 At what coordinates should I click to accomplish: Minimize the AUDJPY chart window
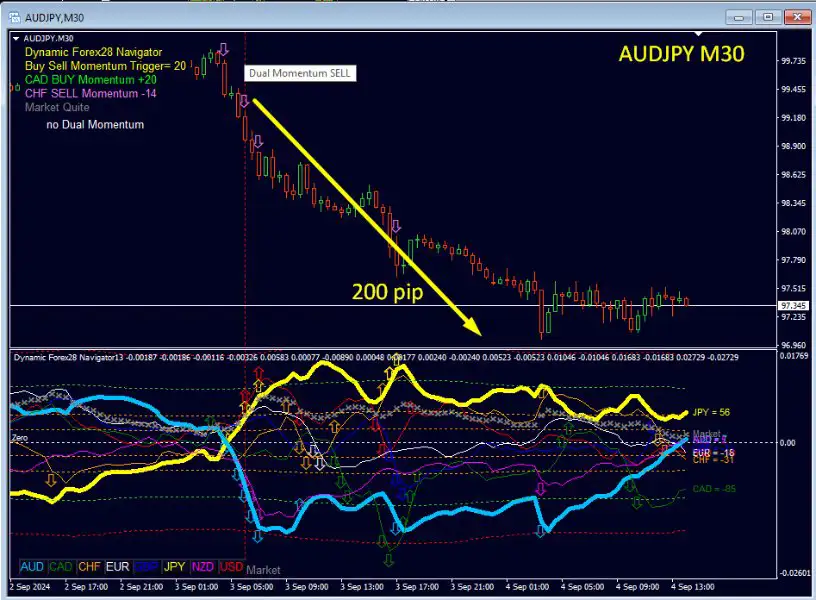pos(740,17)
